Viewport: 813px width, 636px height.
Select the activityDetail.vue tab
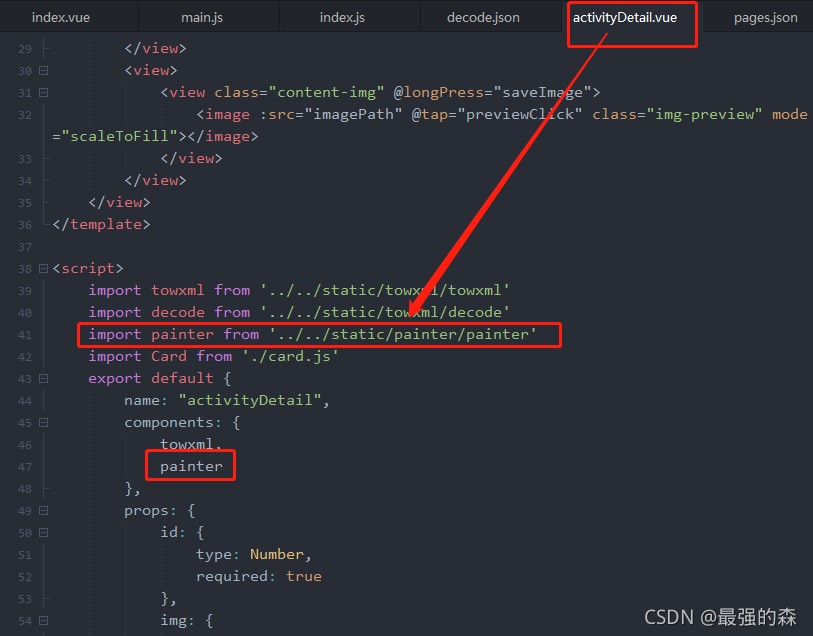[625, 18]
